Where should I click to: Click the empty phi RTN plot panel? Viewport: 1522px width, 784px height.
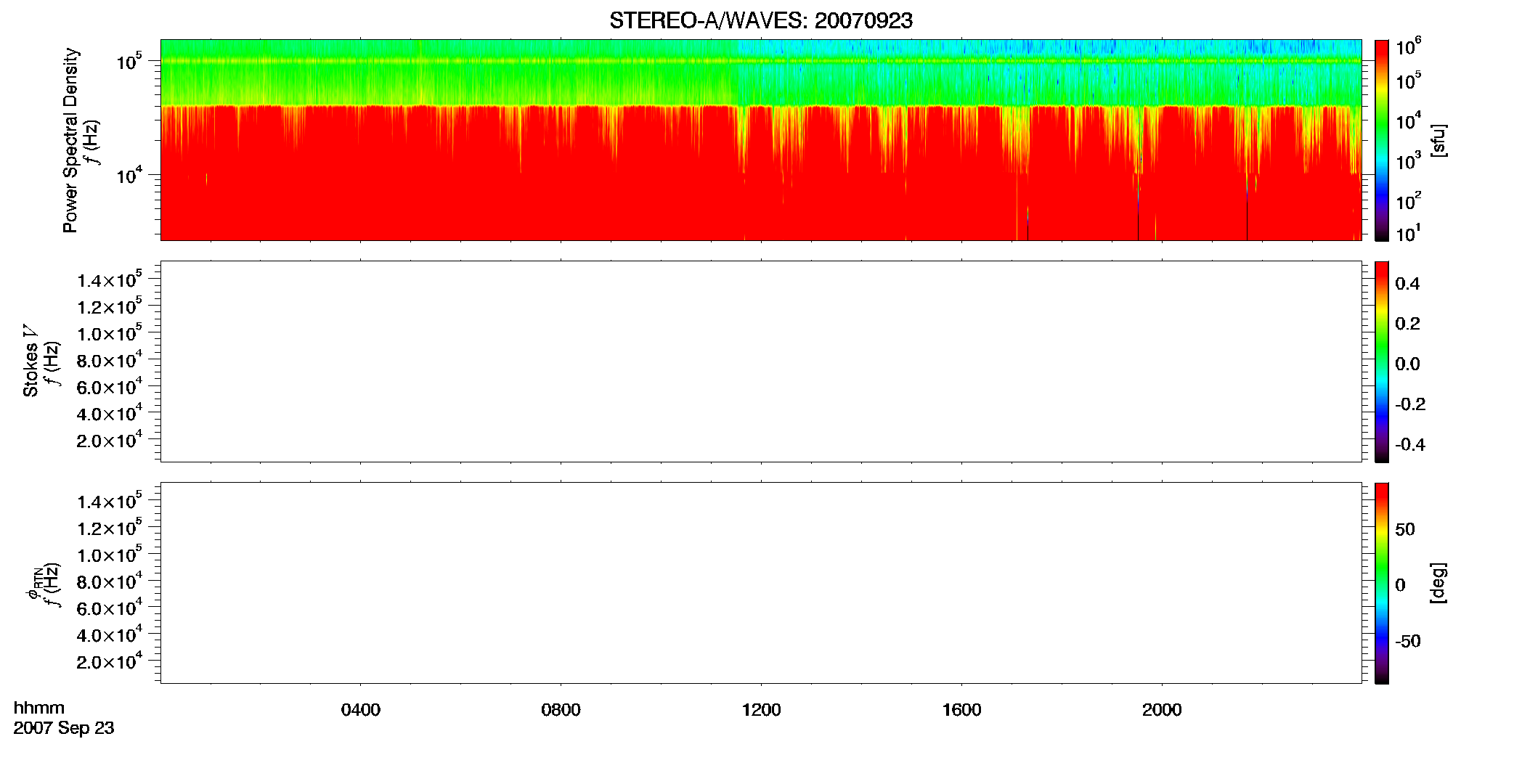[x=761, y=583]
